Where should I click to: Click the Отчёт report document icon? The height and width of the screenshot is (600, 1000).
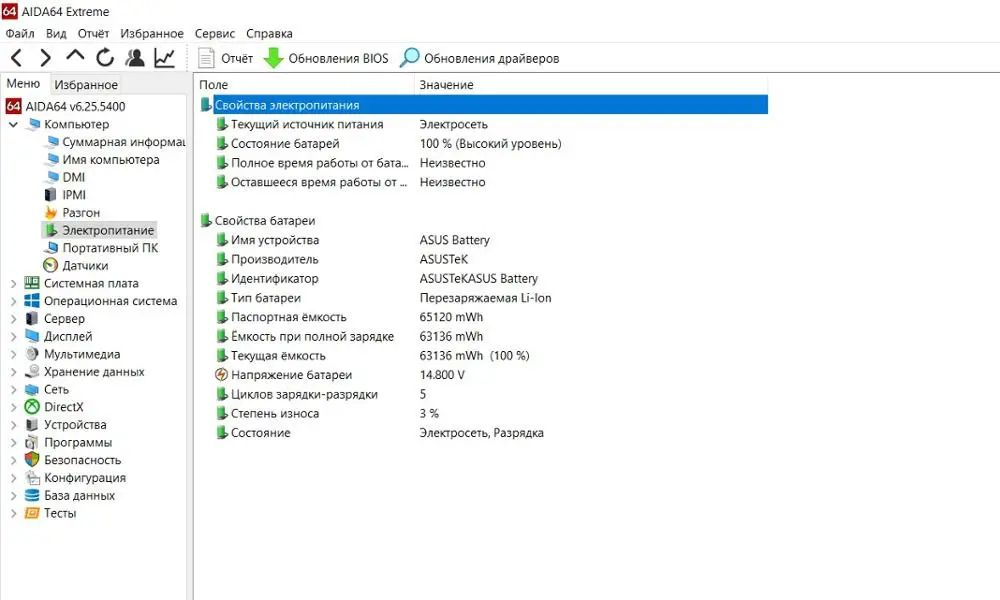coord(206,58)
